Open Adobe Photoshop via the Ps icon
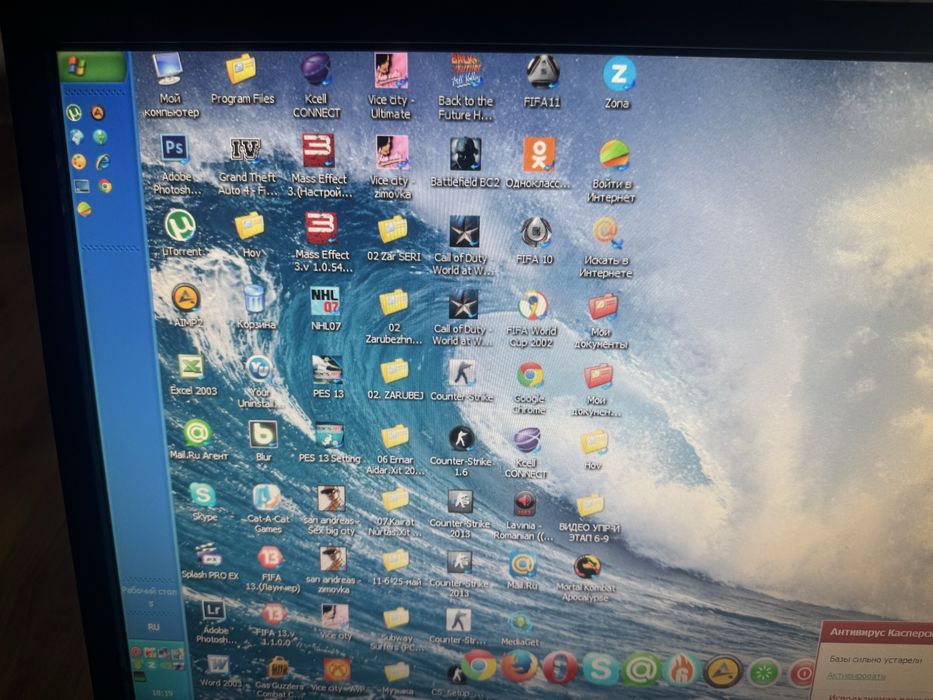This screenshot has width=933, height=700. [174, 165]
